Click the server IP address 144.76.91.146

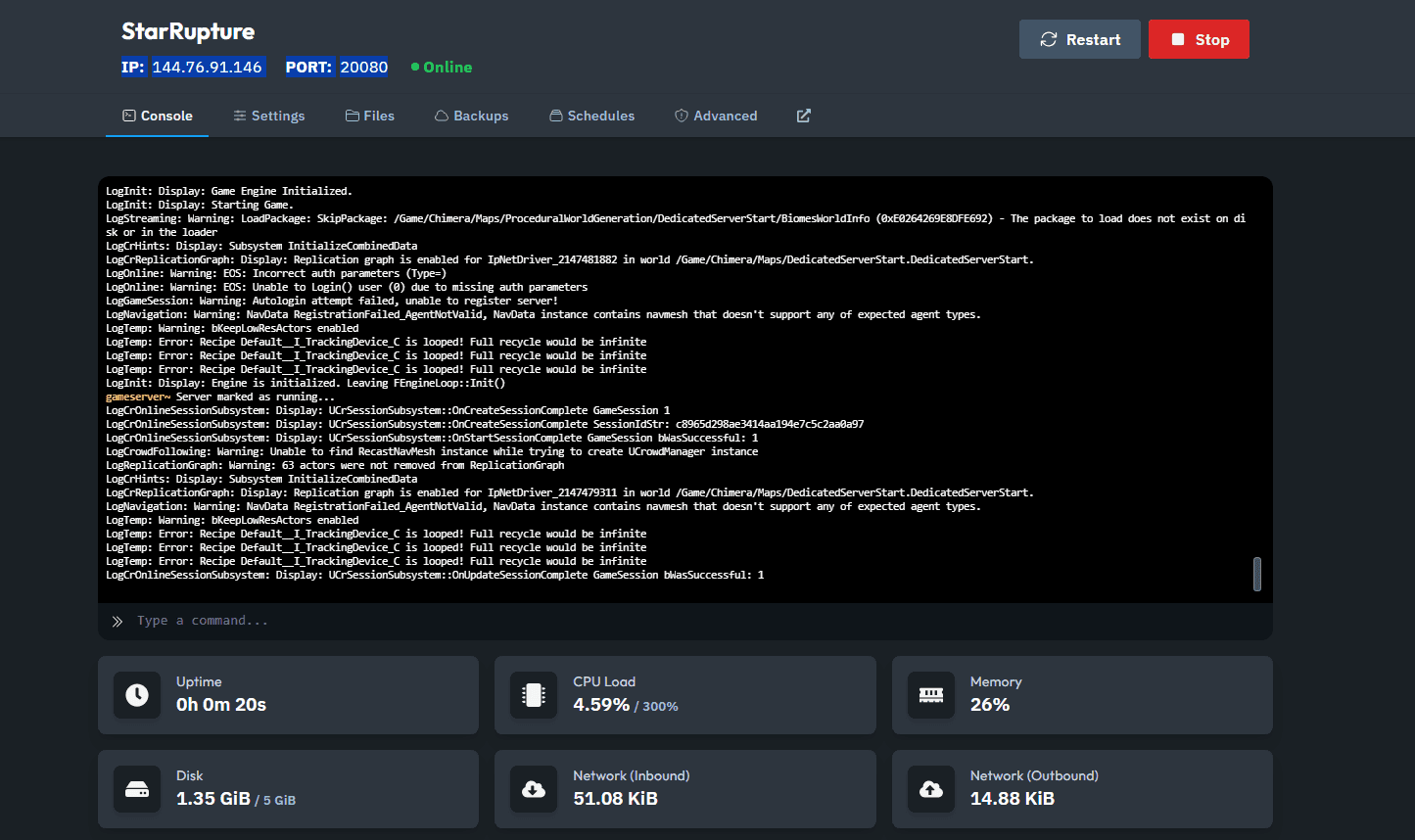[207, 68]
